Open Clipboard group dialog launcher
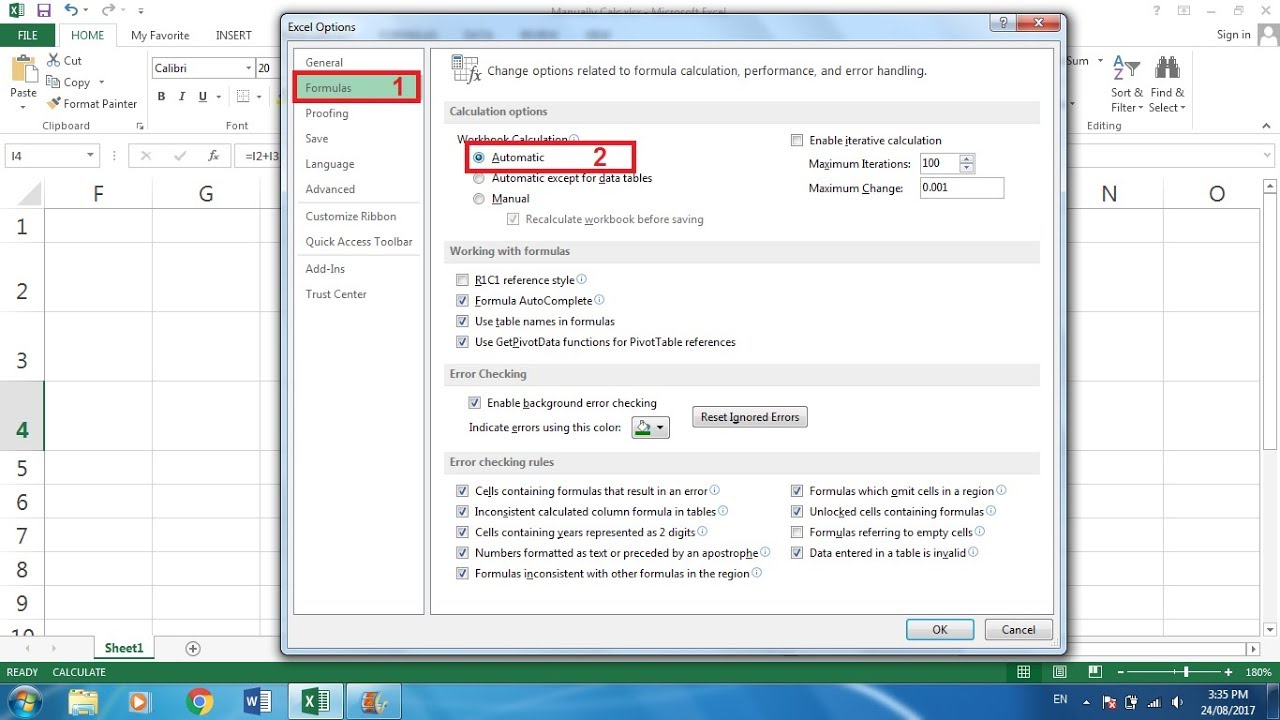This screenshot has width=1280, height=720. [x=140, y=126]
